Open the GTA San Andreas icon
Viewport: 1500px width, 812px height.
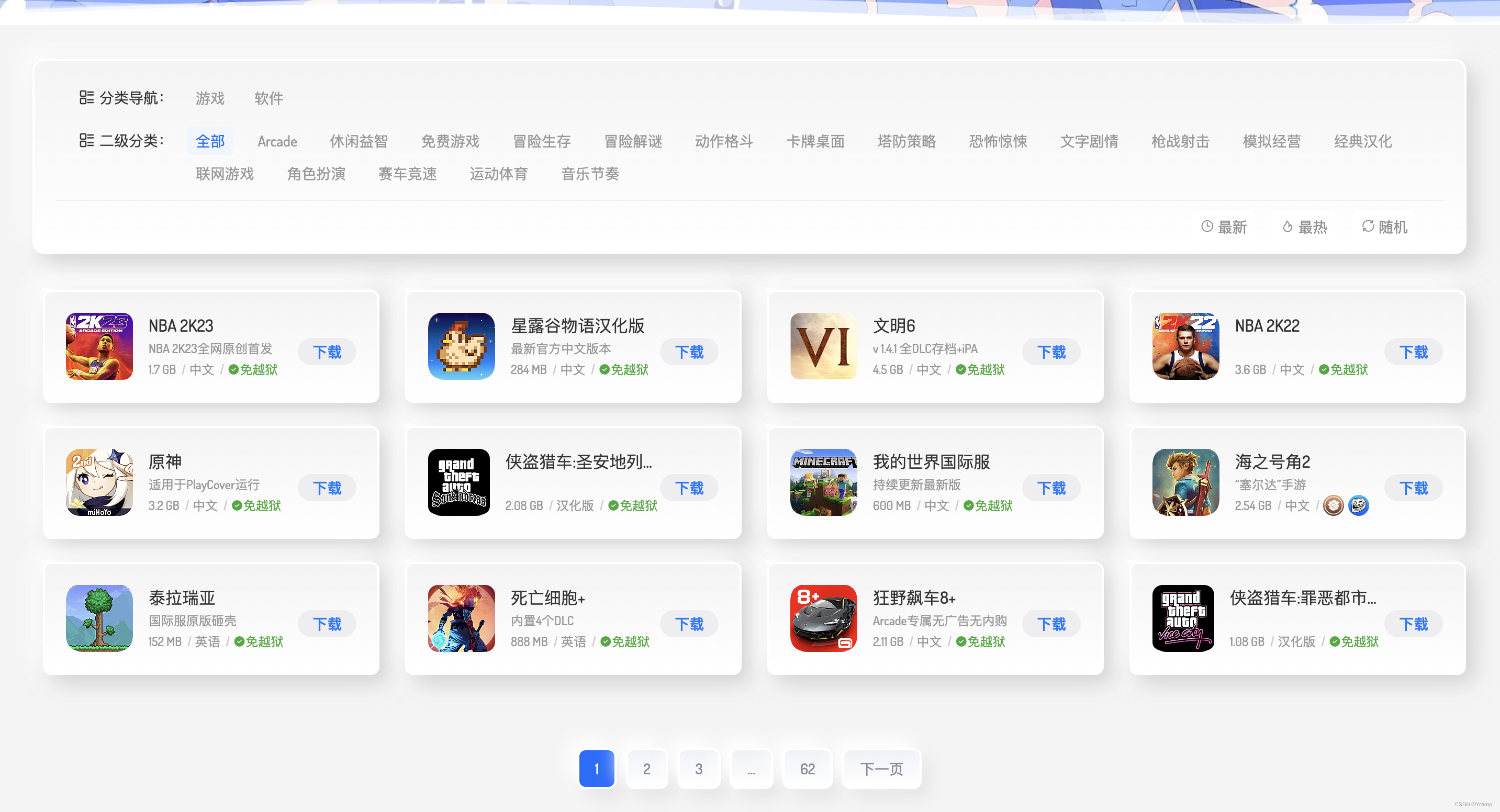[x=459, y=482]
